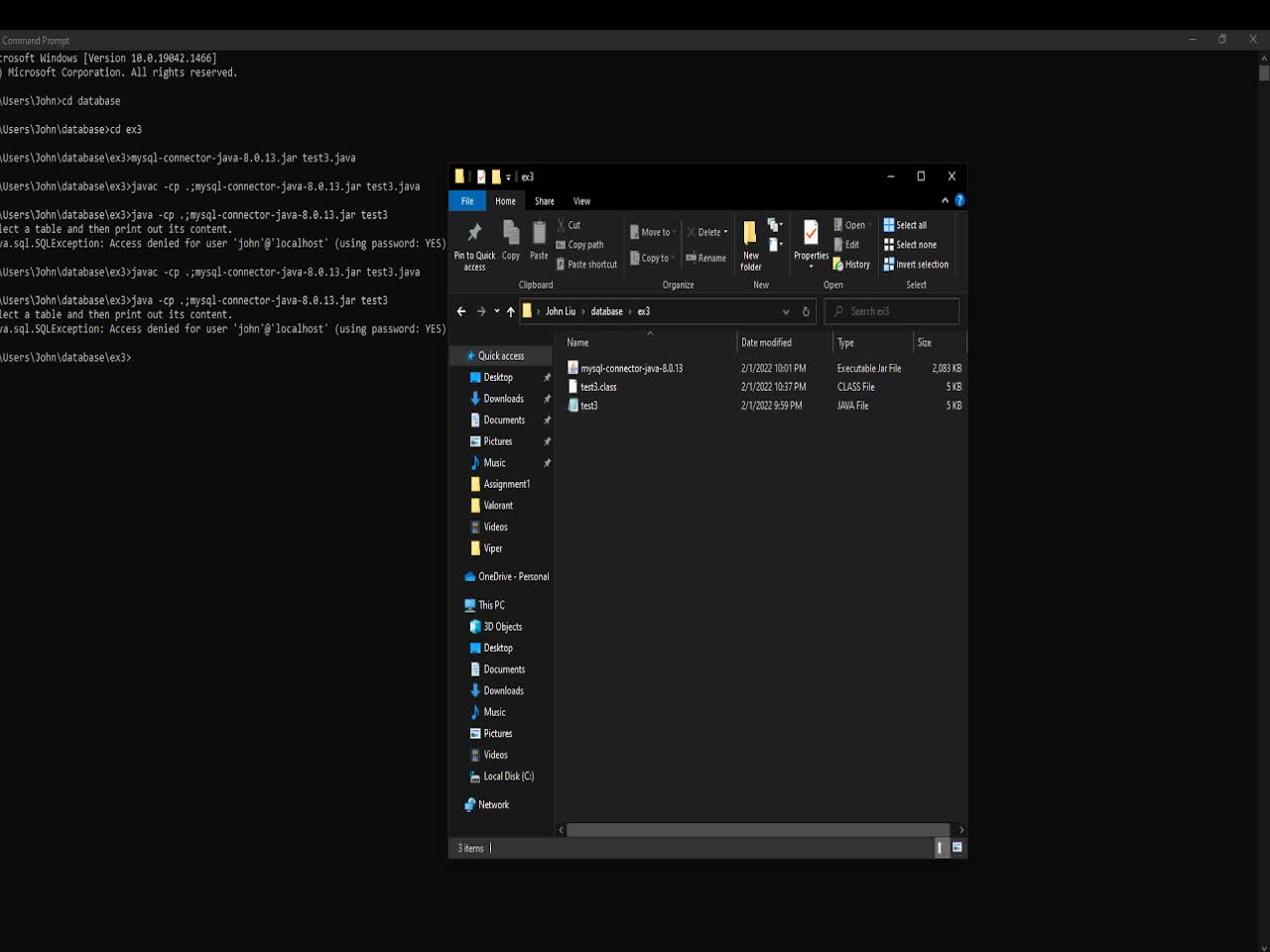Open Customize Quick Access Toolbar dropdown
Image resolution: width=1270 pixels, height=952 pixels.
(x=508, y=178)
